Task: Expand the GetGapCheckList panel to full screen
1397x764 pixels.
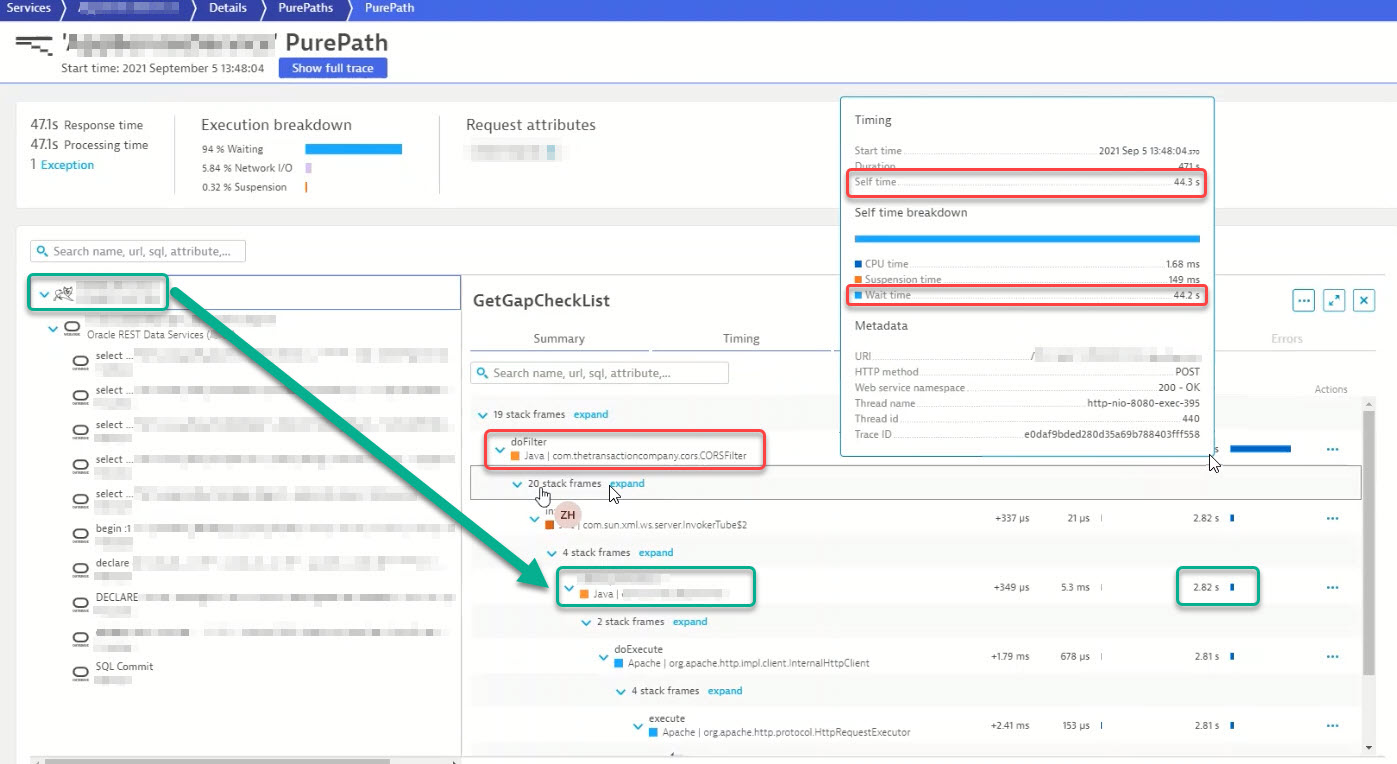Action: click(1333, 300)
